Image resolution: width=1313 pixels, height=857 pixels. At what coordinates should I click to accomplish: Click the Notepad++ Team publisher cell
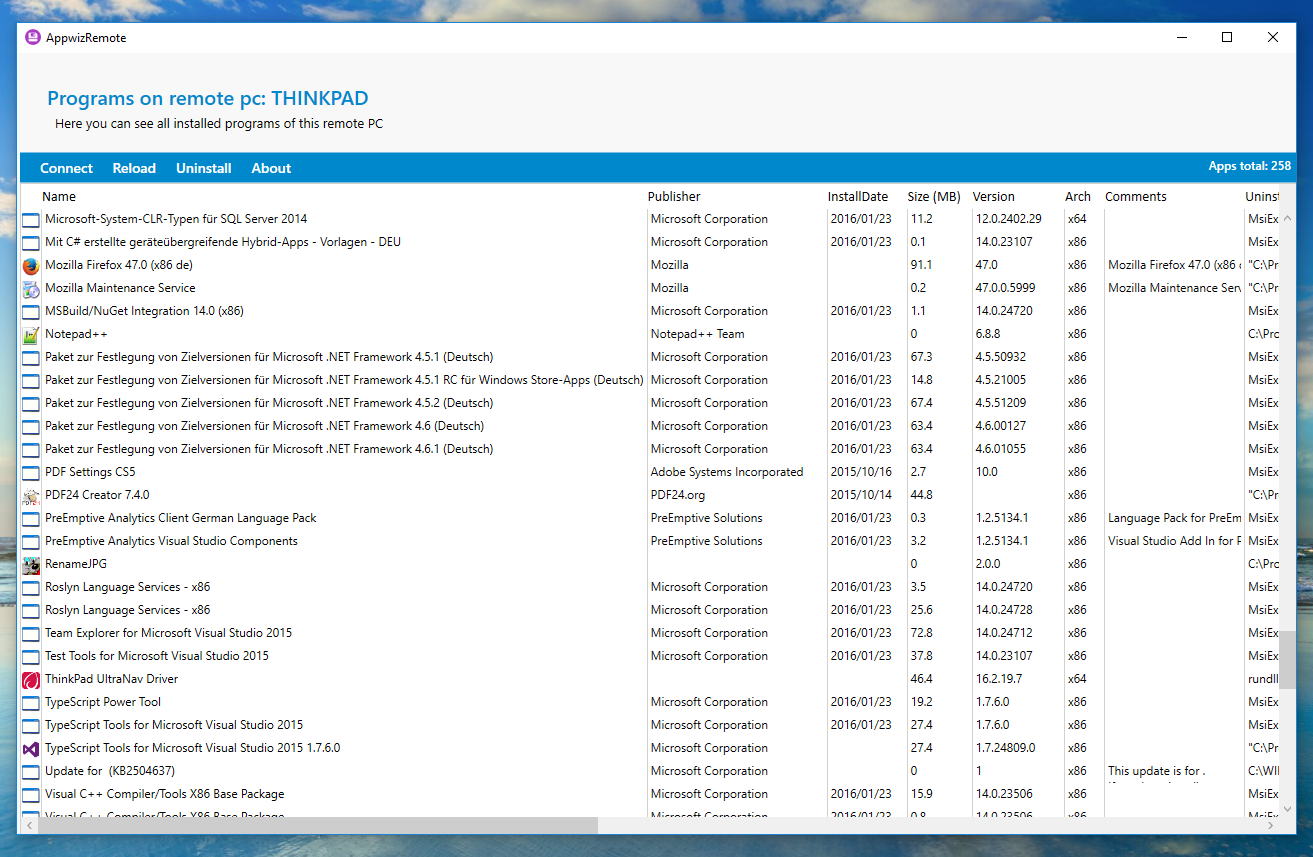698,334
